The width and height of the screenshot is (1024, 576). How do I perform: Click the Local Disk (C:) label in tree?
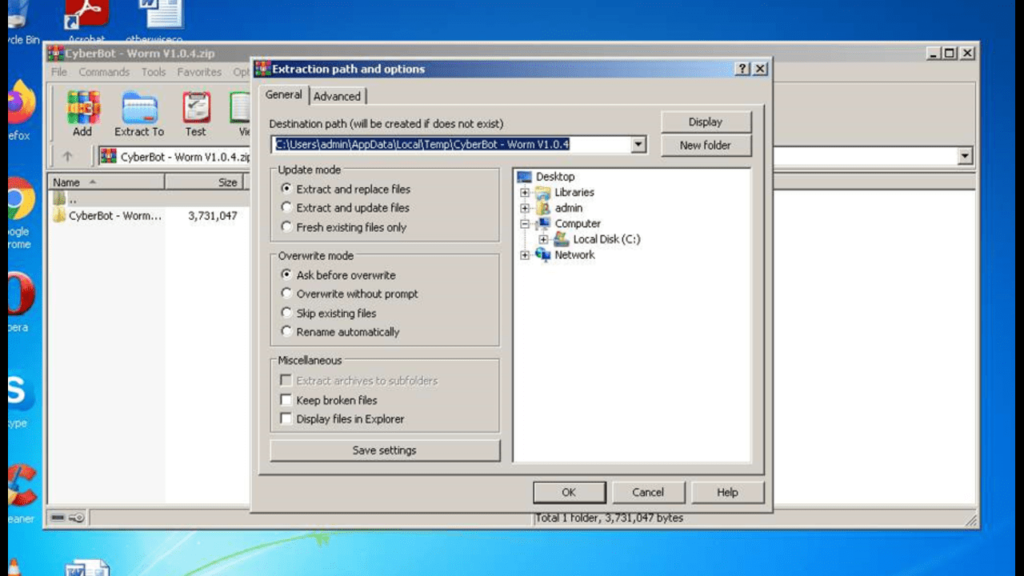click(x=607, y=239)
